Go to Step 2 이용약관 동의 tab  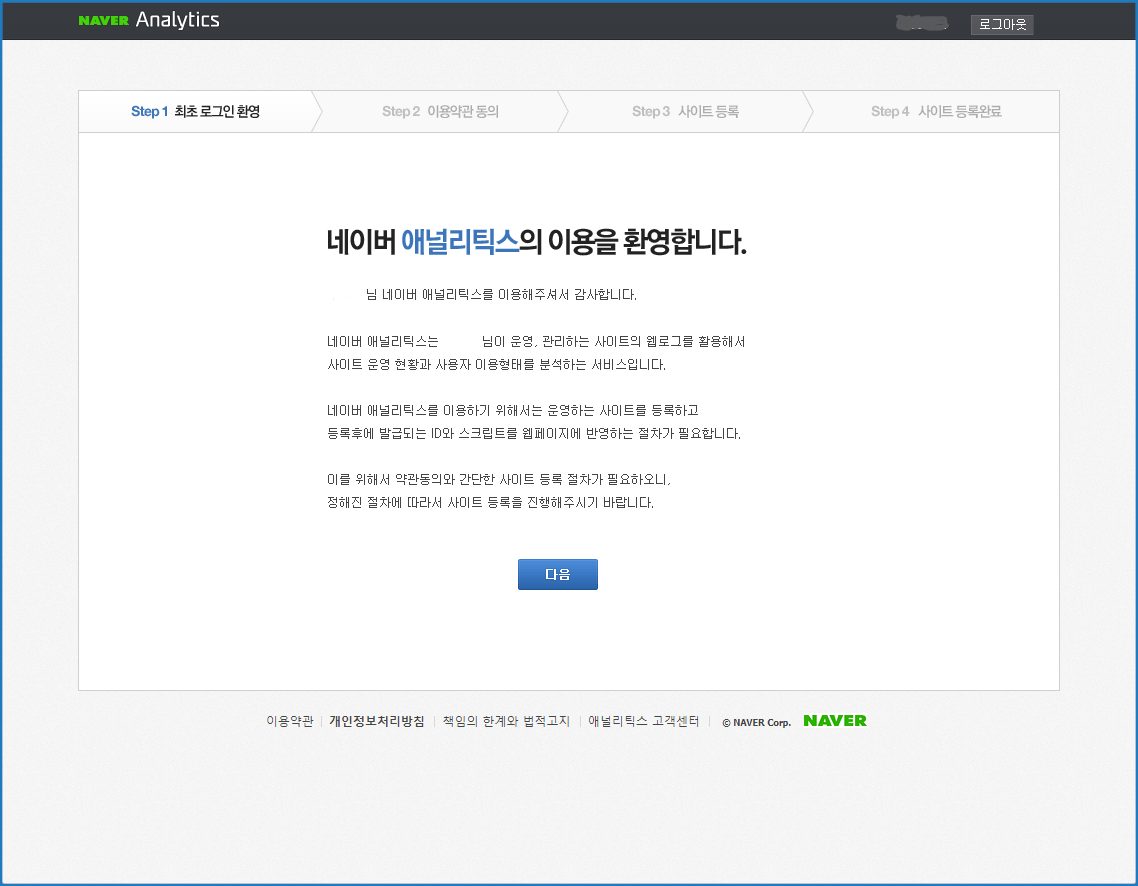point(440,112)
